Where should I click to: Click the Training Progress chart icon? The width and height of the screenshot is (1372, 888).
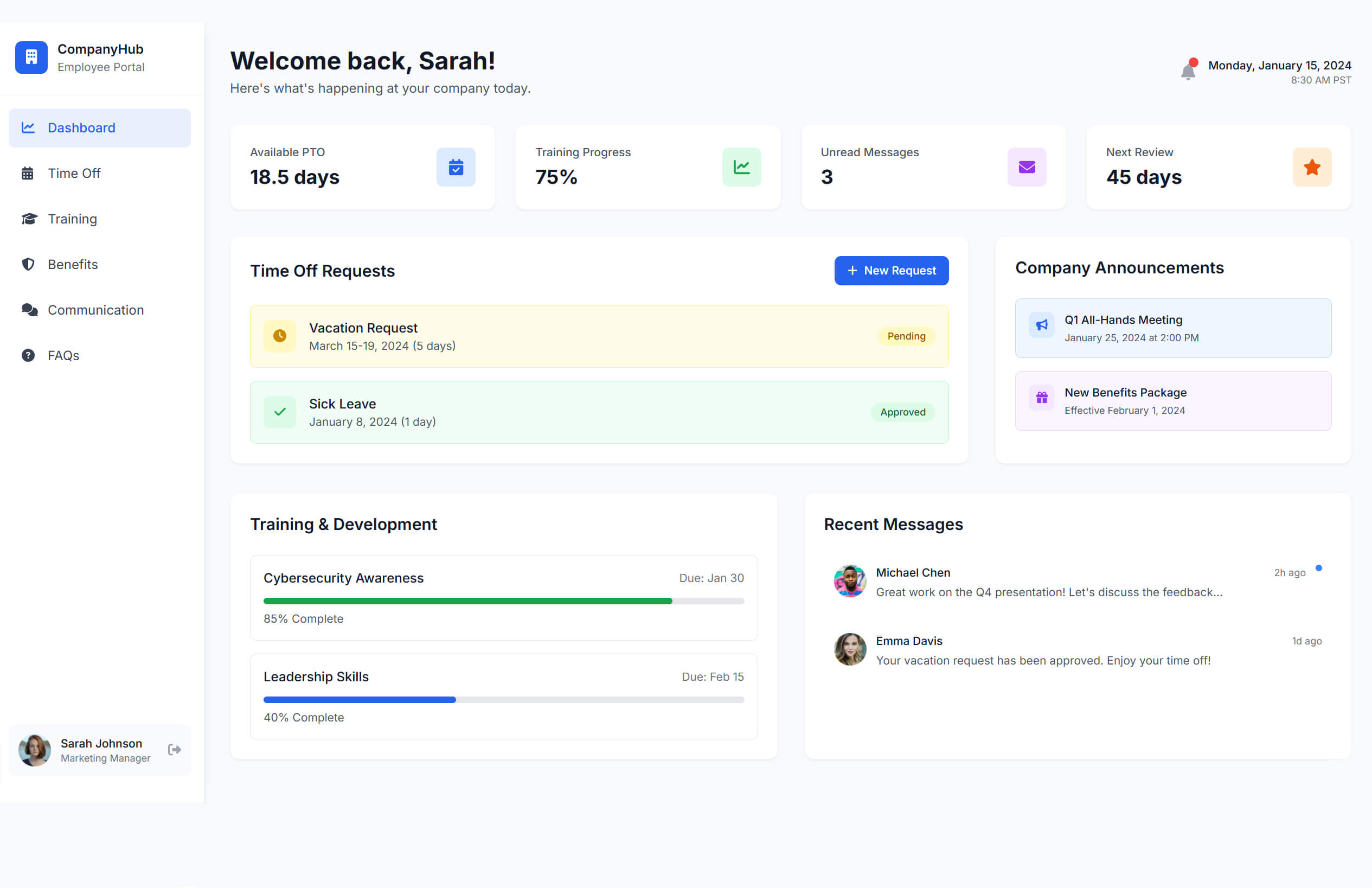point(741,167)
